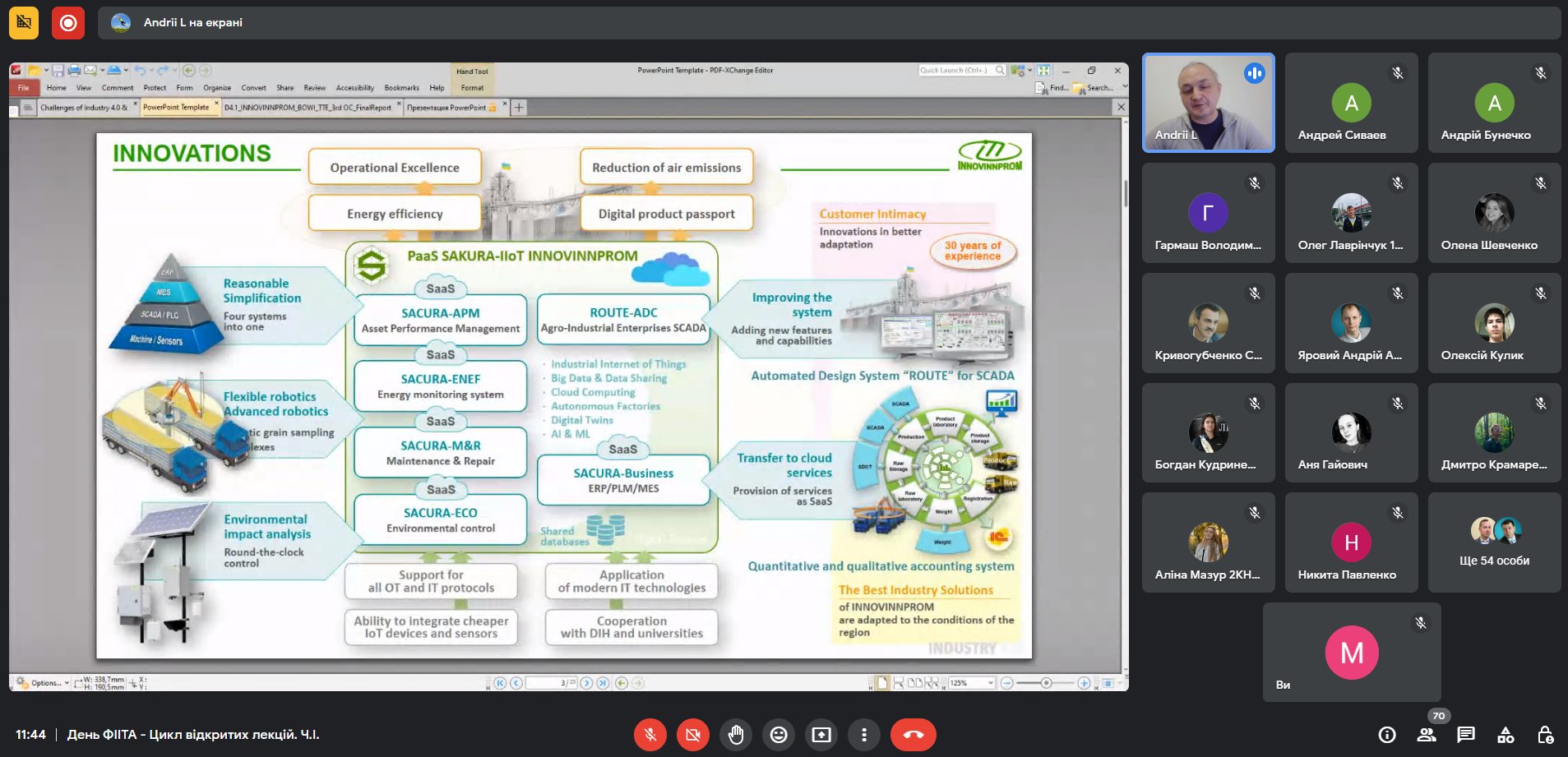Viewport: 1568px width, 757px height.
Task: Click the Redo arrow in PDF-XChange
Action: (163, 71)
